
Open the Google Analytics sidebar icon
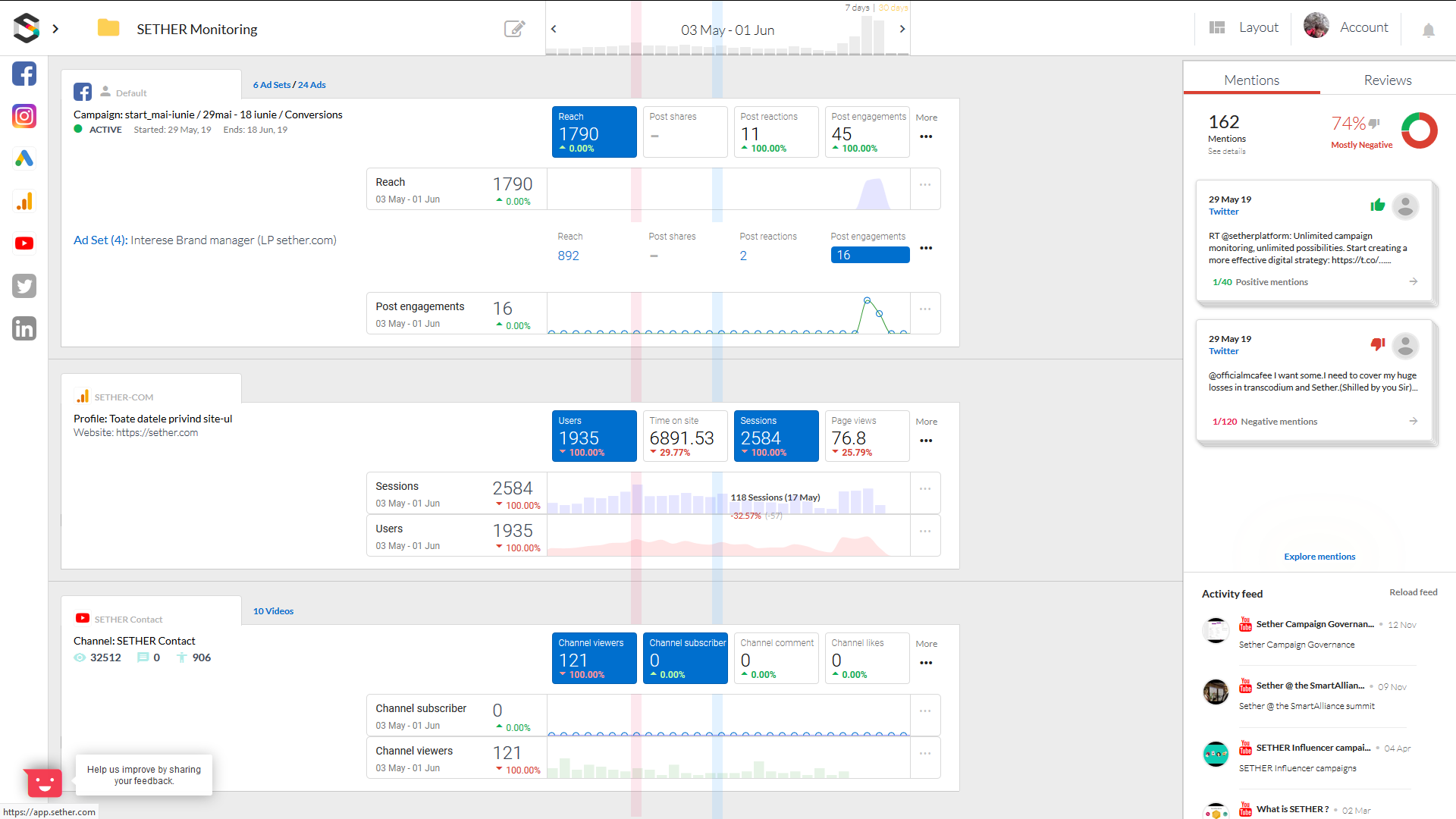point(24,201)
